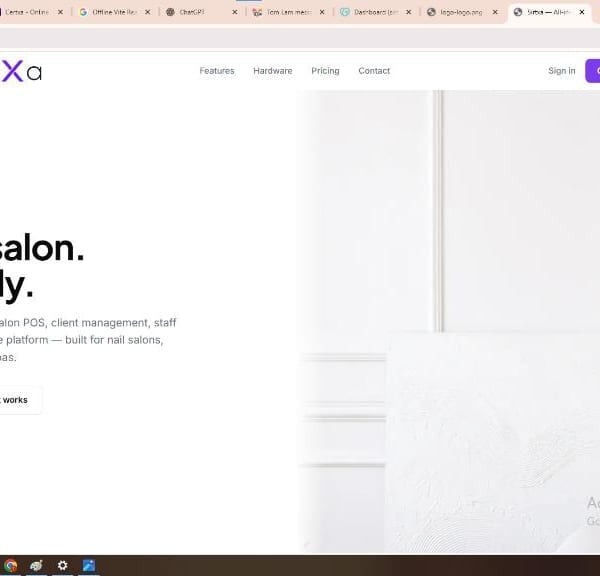This screenshot has height=576, width=600.
Task: Close the Dashboard tab
Action: point(409,12)
